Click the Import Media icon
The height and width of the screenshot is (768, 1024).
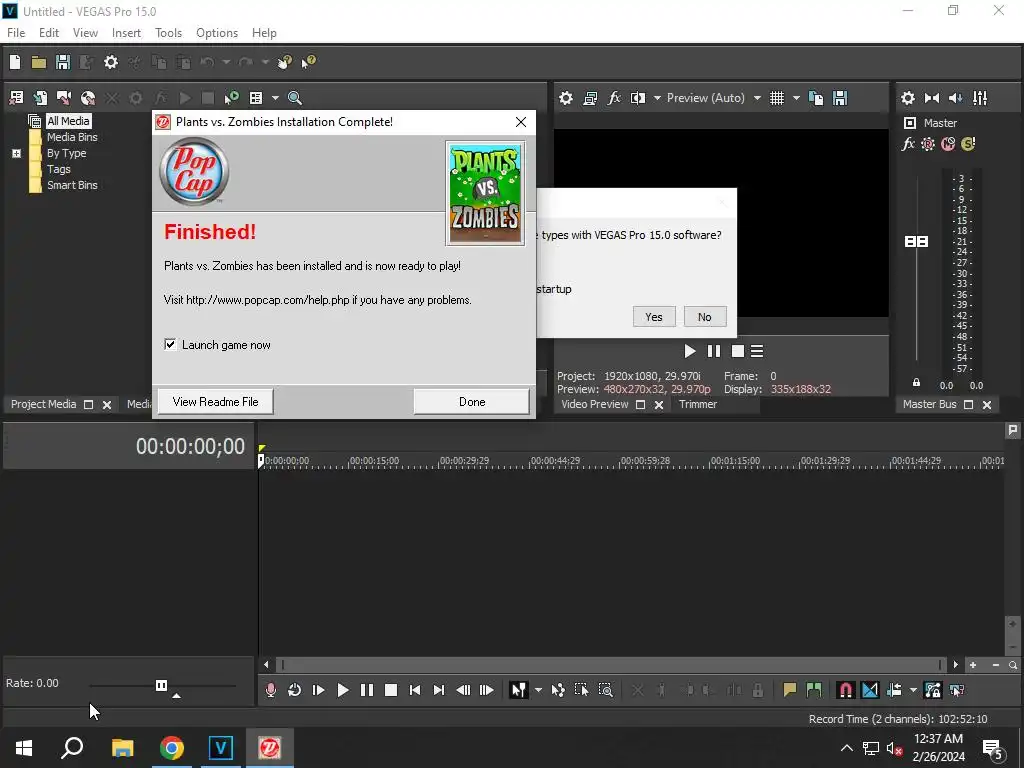[x=40, y=98]
